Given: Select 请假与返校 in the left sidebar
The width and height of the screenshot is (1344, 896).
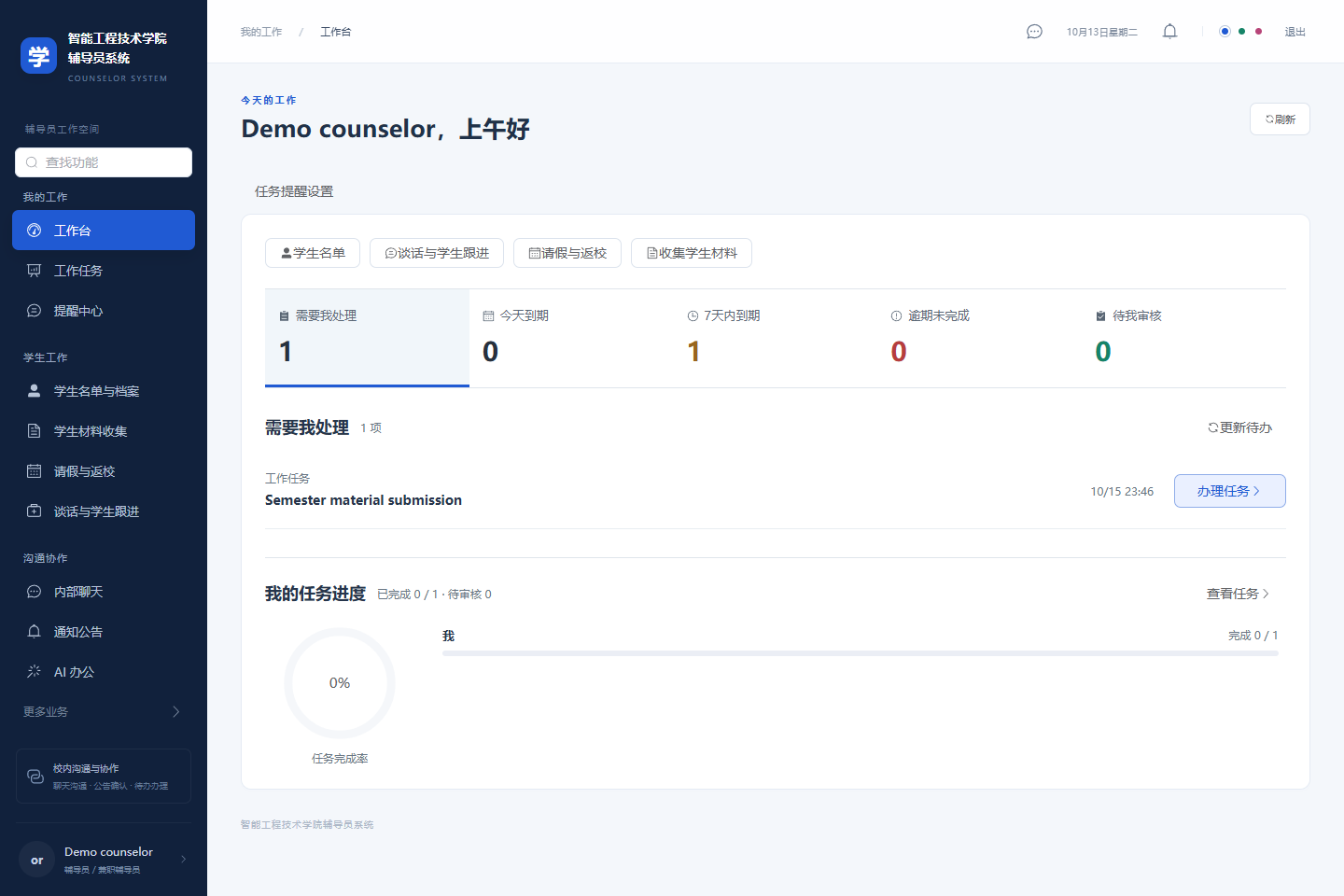Looking at the screenshot, I should tap(104, 471).
